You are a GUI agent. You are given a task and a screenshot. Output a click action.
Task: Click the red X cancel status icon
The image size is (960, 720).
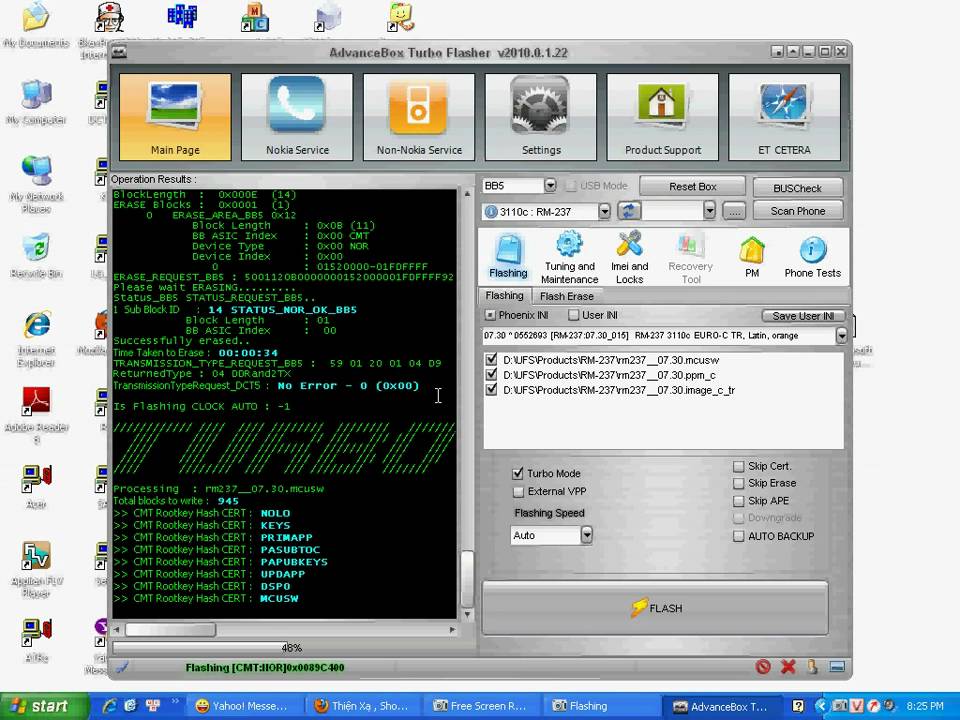tap(788, 667)
